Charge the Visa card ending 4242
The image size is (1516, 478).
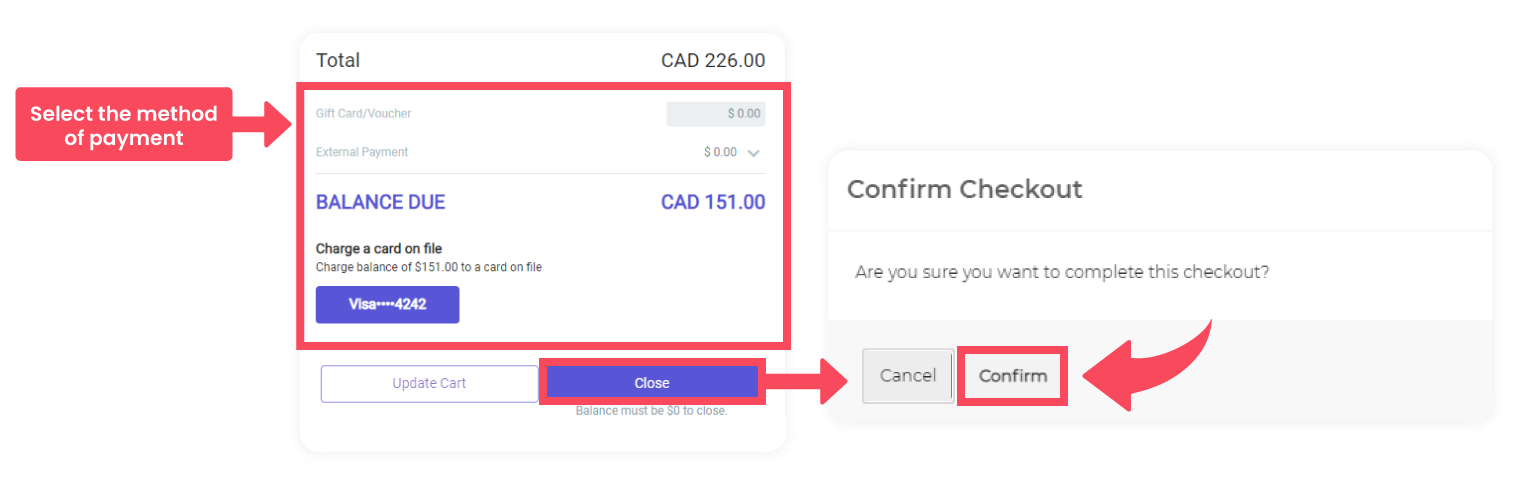[x=387, y=305]
